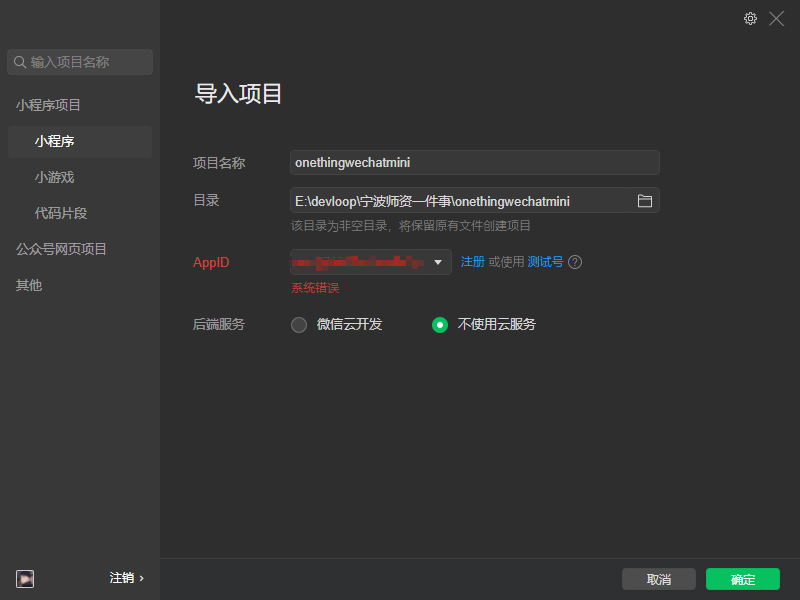Viewport: 800px width, 600px height.
Task: Click the user avatar thumbnail
Action: click(25, 579)
